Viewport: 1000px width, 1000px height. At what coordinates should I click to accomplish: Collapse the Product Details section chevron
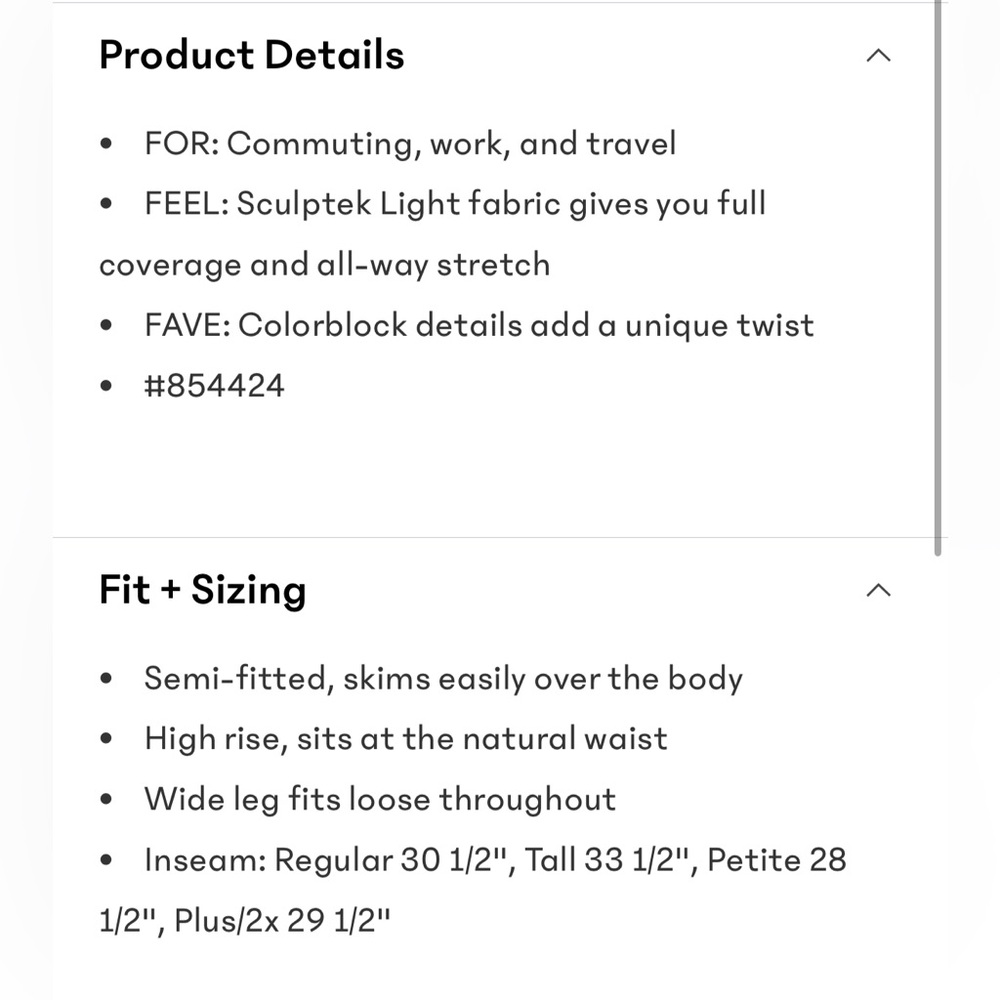click(x=878, y=55)
